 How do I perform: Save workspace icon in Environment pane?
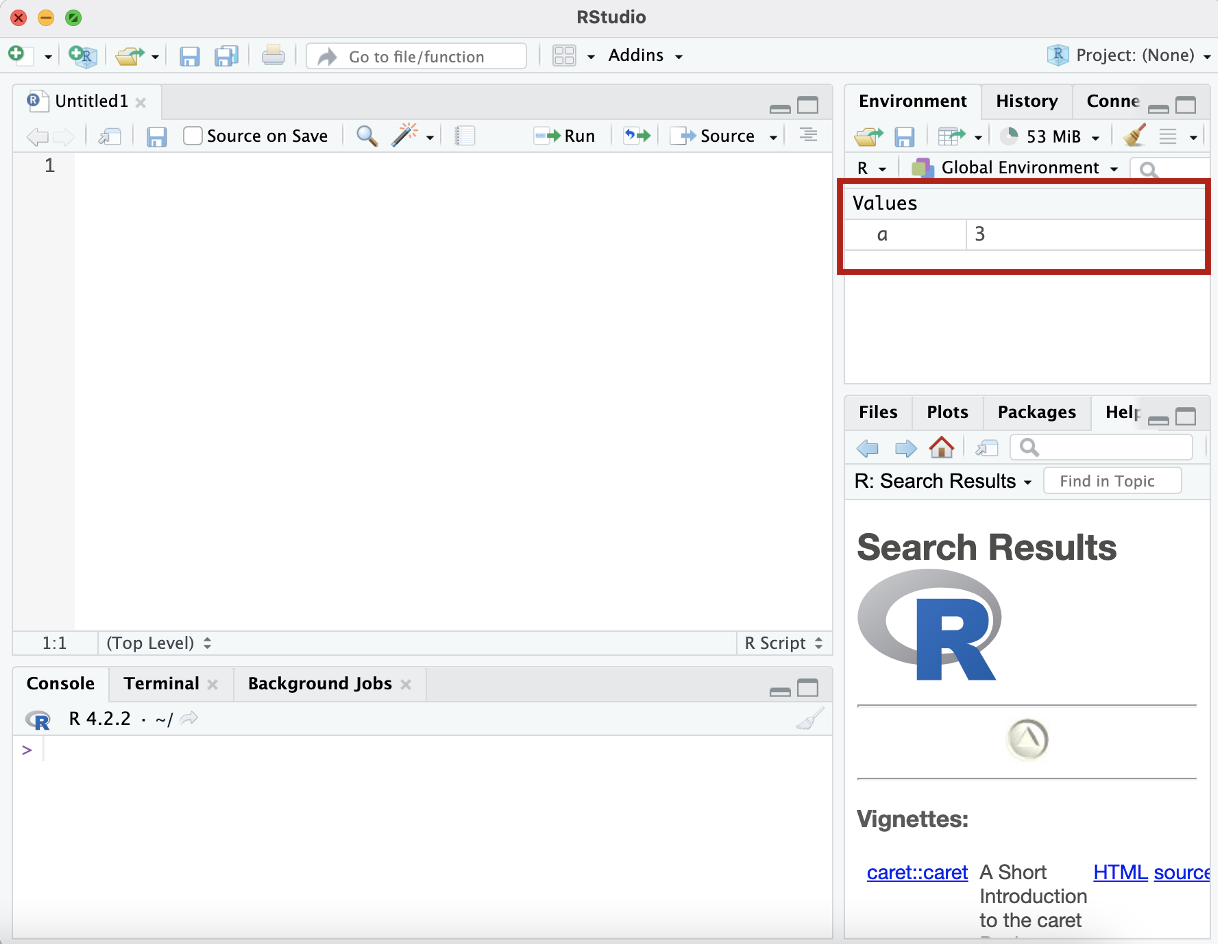[x=904, y=136]
